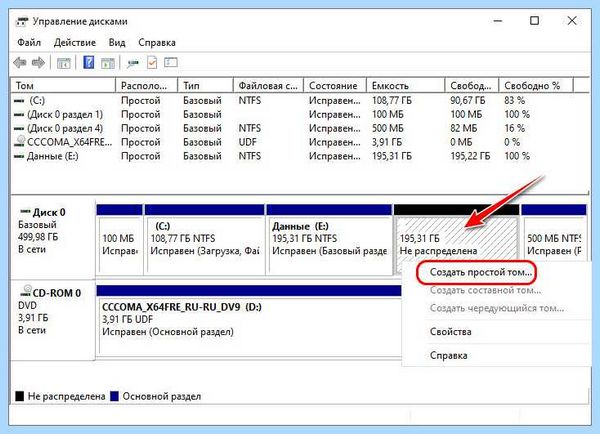This screenshot has width=600, height=434.
Task: Click drive icon of Диск 0 раздел 4
Action: (19, 129)
